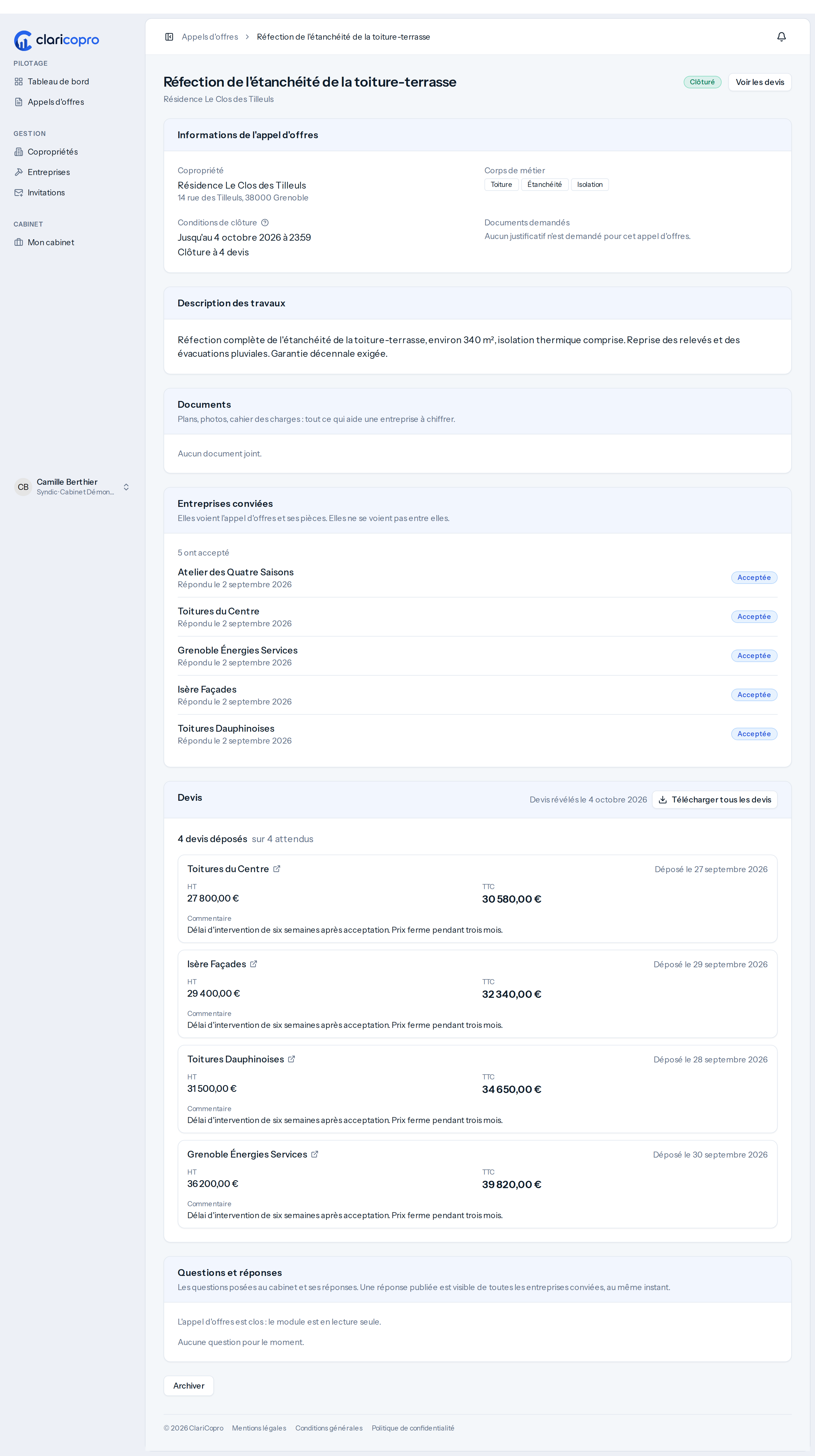Click the Toitures du Centre quote title
The width and height of the screenshot is (815, 1456).
228,869
